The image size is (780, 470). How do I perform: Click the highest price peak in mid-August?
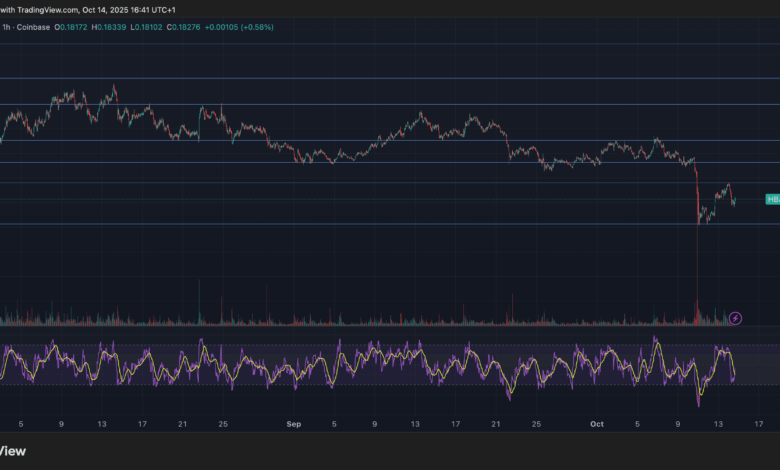coord(115,87)
